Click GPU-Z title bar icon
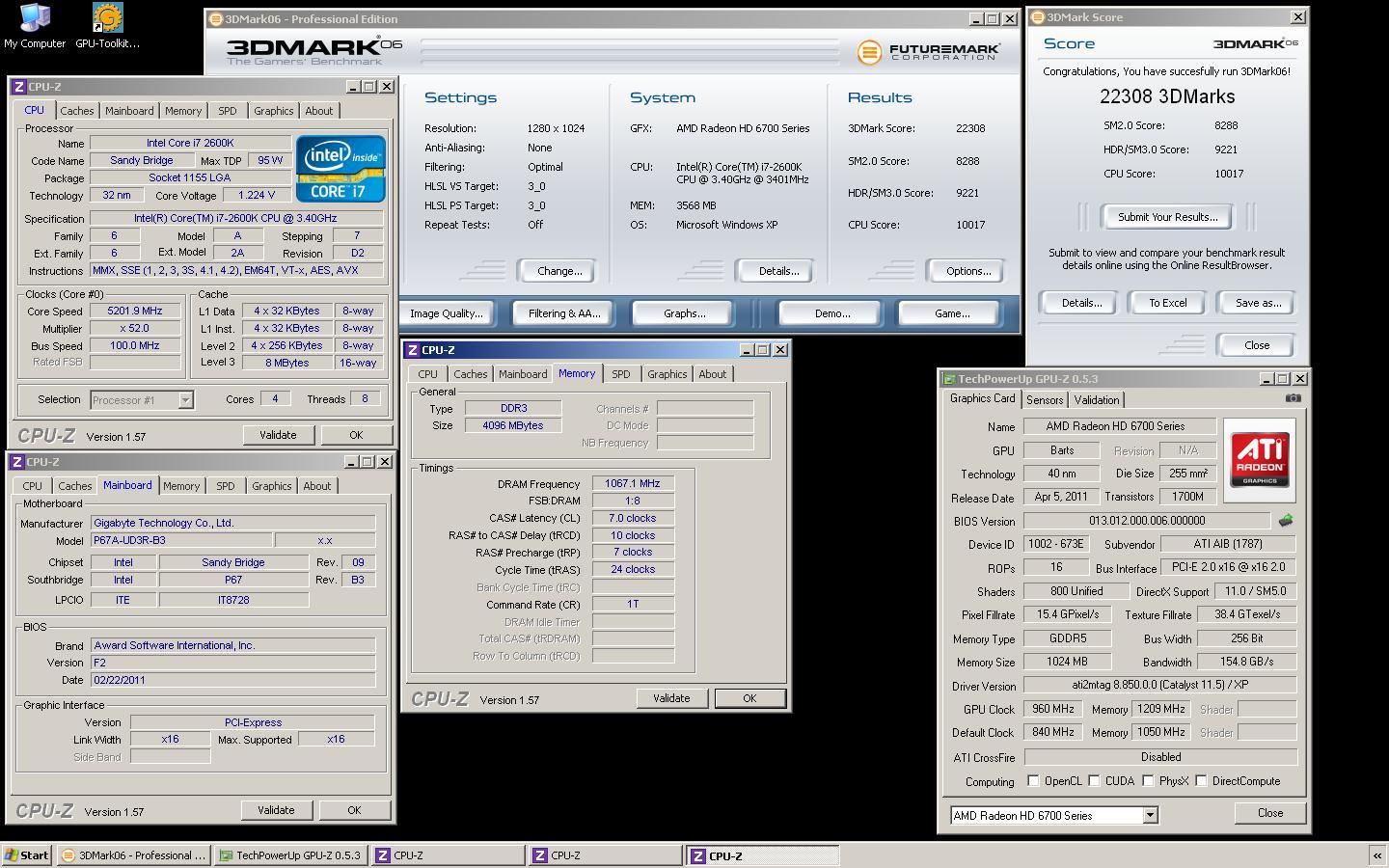Screen dimensions: 1389x868 949,379
